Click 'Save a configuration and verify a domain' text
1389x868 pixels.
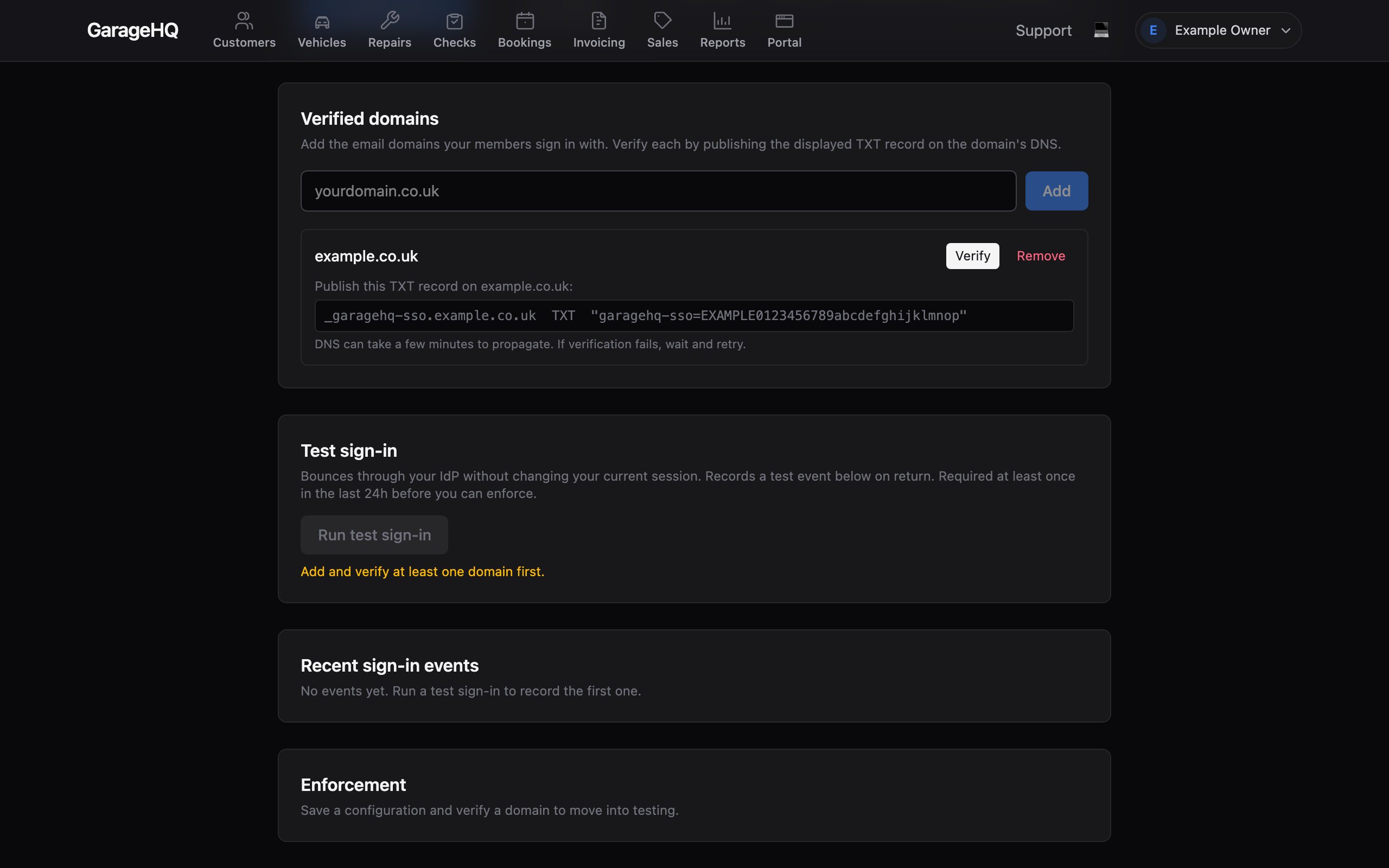click(489, 810)
